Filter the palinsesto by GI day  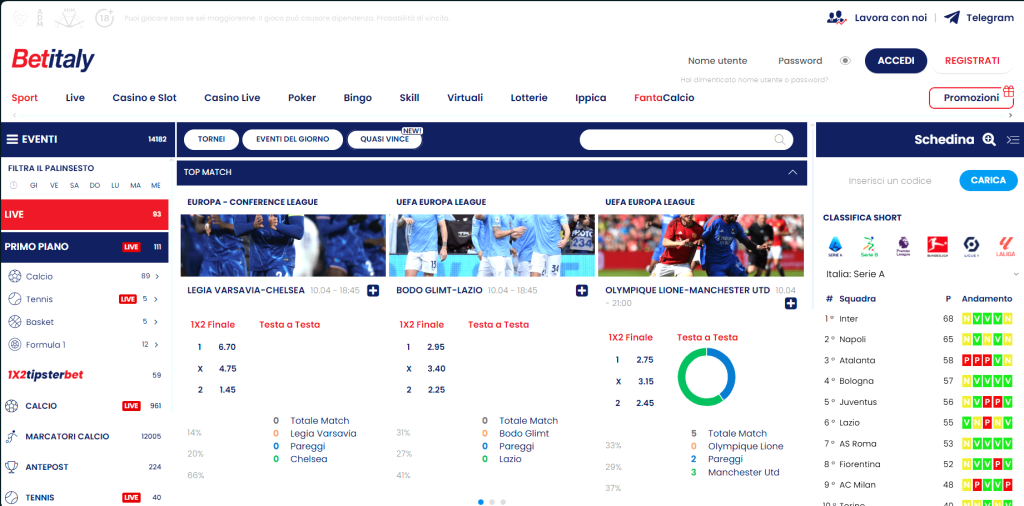click(x=33, y=185)
